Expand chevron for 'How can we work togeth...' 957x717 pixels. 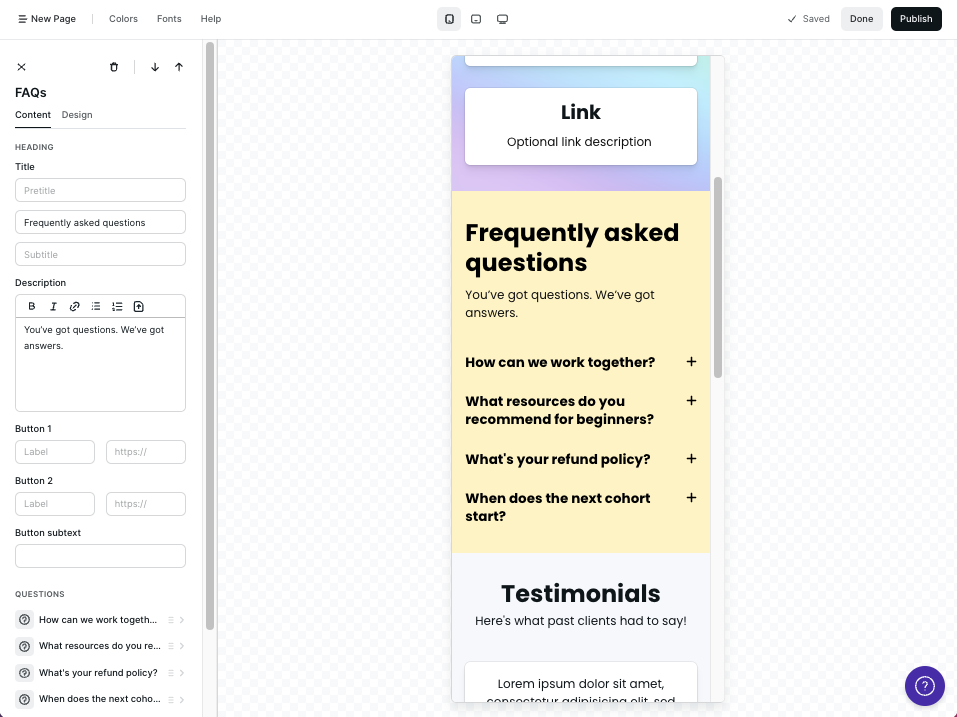tap(182, 620)
